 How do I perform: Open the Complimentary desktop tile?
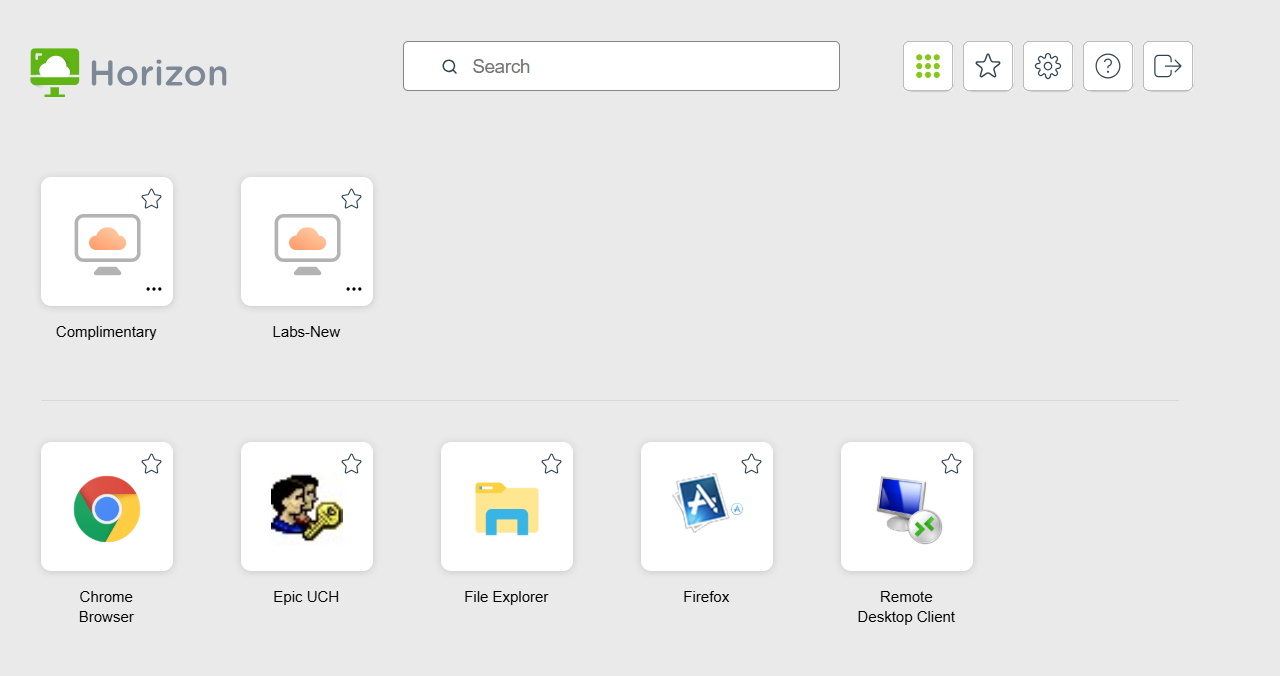click(107, 242)
